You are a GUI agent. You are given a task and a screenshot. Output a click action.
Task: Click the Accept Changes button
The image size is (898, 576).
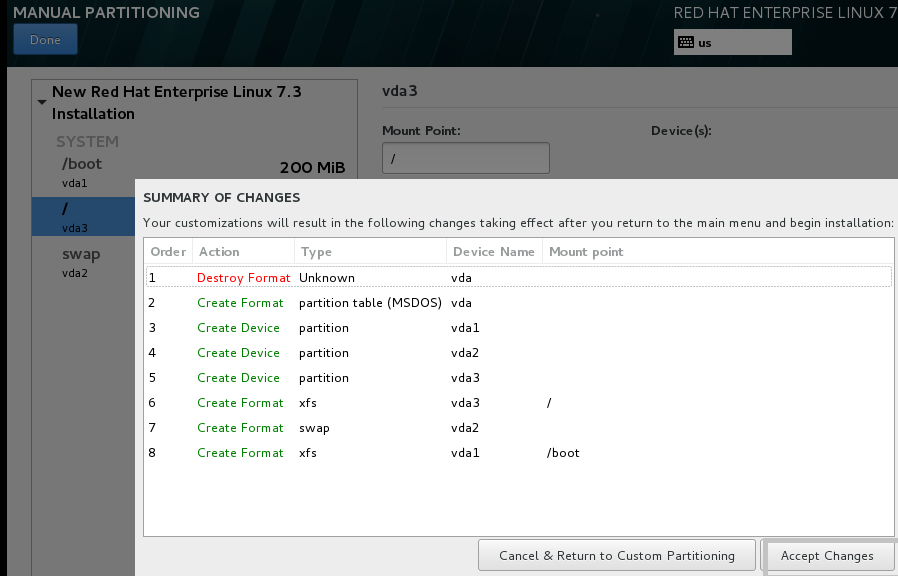[827, 555]
